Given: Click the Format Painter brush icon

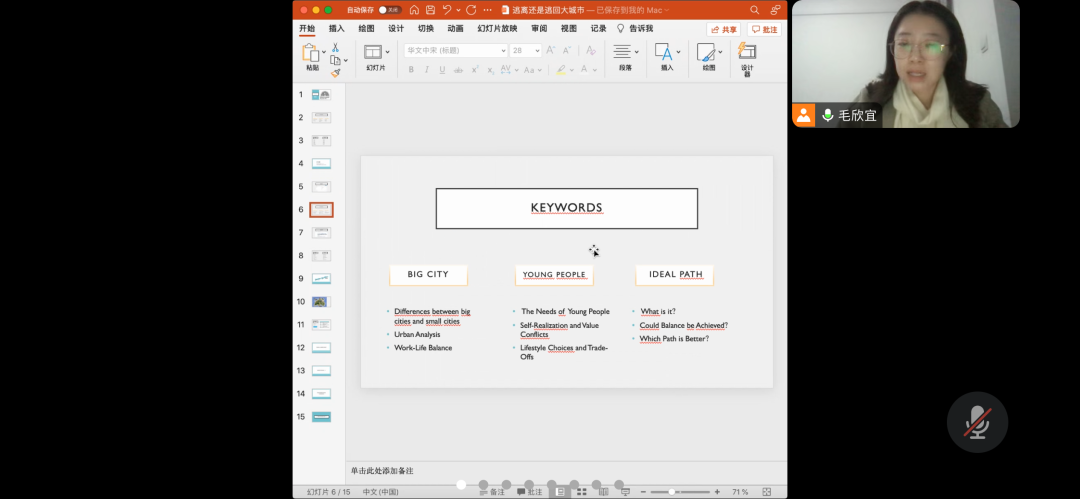Looking at the screenshot, I should pyautogui.click(x=336, y=73).
